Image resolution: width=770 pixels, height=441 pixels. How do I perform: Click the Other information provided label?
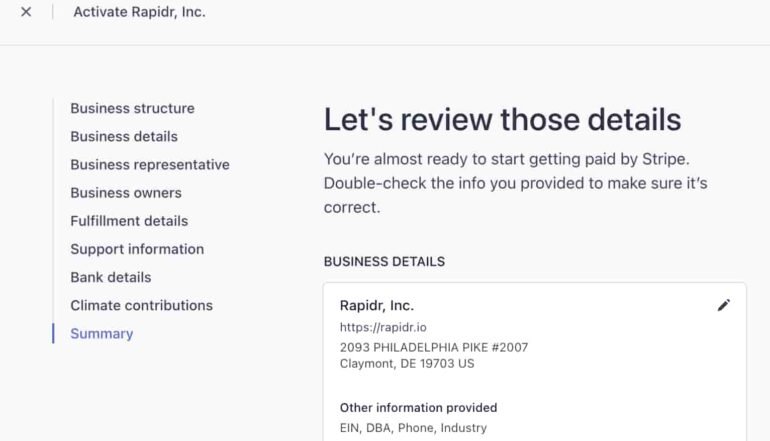pos(418,407)
